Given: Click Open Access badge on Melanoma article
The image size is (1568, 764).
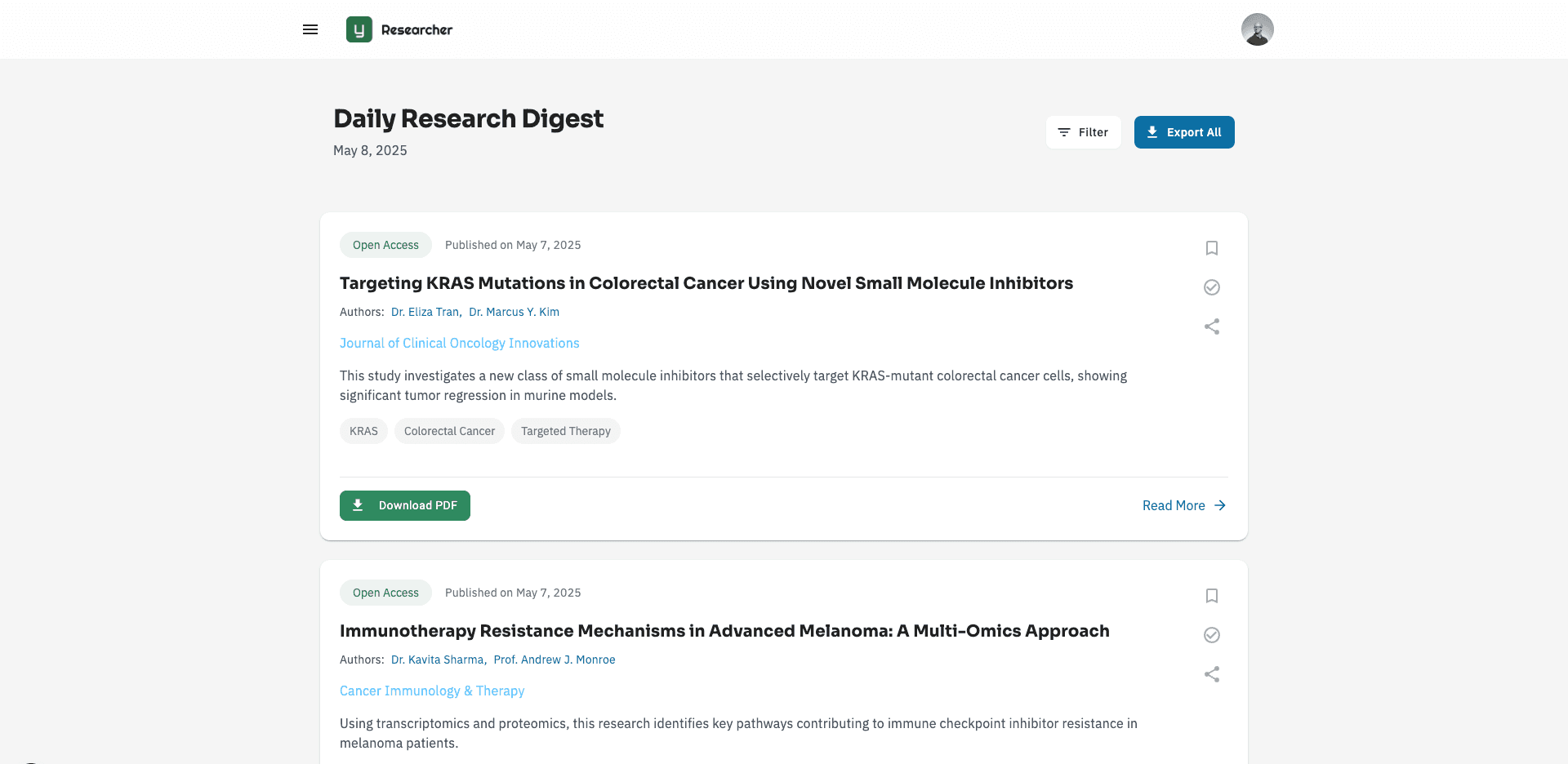Looking at the screenshot, I should click(385, 593).
